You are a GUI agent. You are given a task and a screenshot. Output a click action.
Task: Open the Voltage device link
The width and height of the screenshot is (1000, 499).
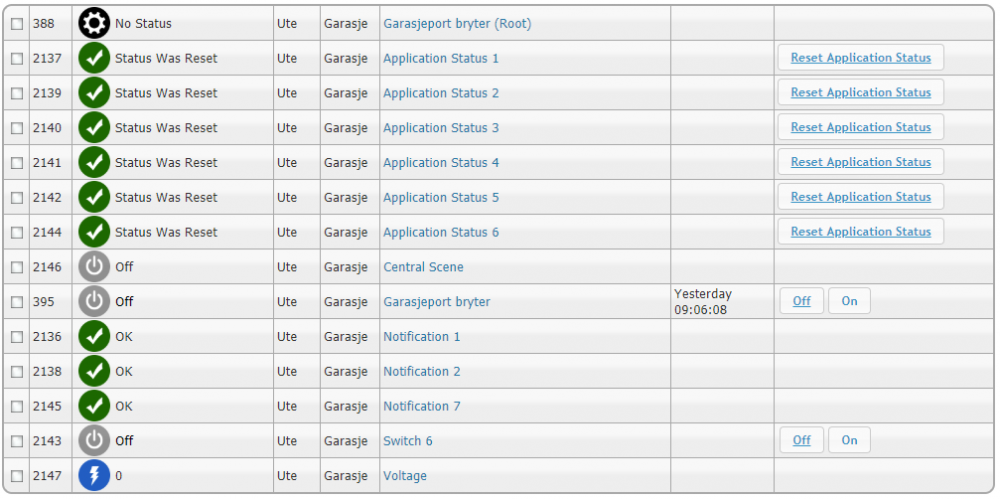(x=405, y=476)
